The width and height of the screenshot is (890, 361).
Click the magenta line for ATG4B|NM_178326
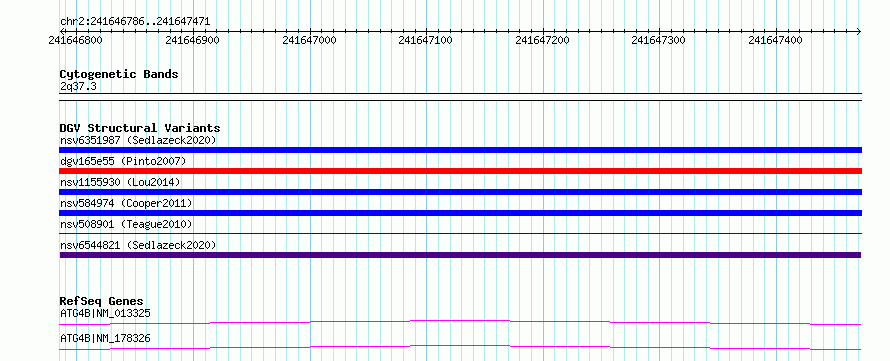(460, 347)
